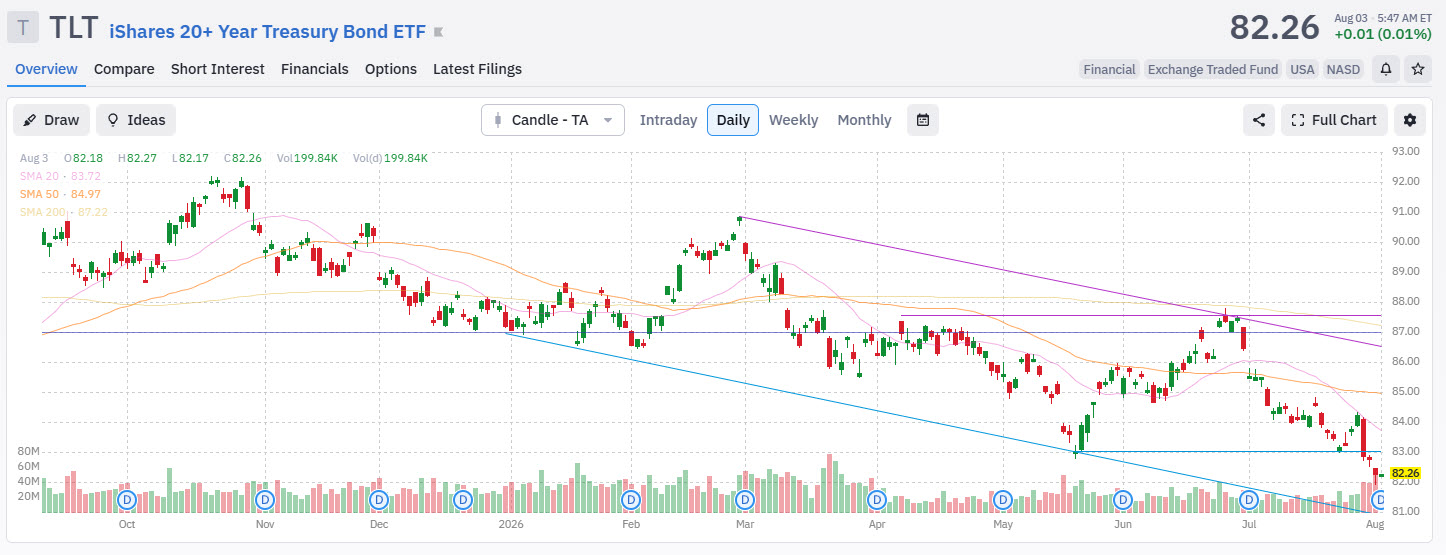Share the chart using the share icon

(1258, 120)
